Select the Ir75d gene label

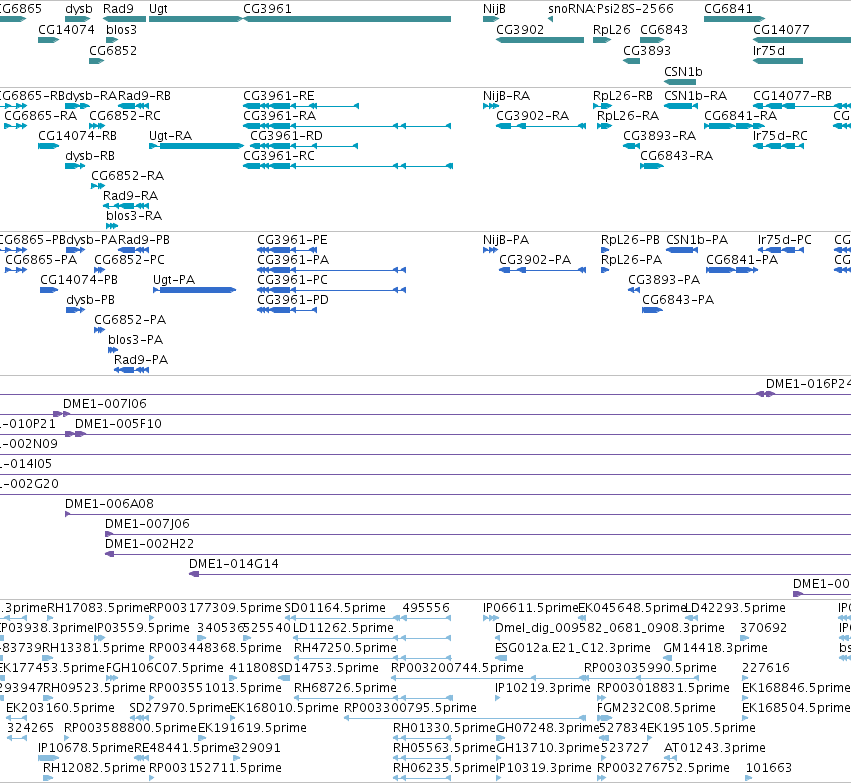tap(769, 51)
